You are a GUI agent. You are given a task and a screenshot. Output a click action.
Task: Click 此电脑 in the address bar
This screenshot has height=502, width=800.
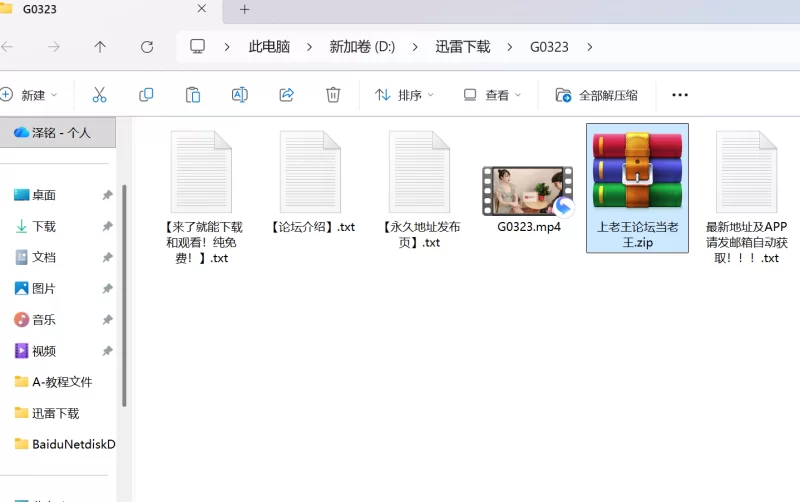click(x=269, y=47)
